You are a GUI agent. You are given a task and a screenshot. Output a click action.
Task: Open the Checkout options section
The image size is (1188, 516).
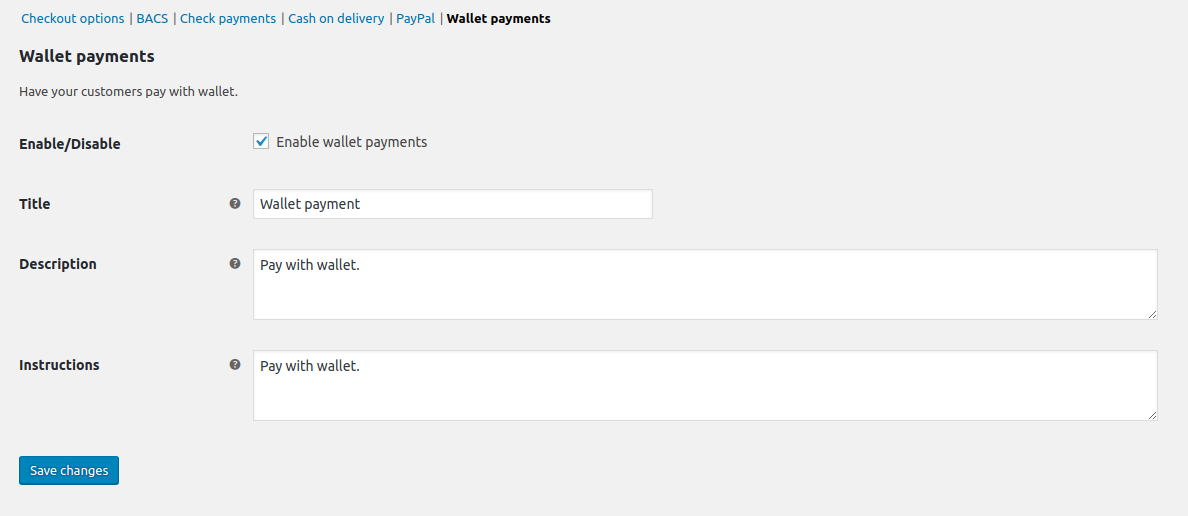[x=73, y=18]
